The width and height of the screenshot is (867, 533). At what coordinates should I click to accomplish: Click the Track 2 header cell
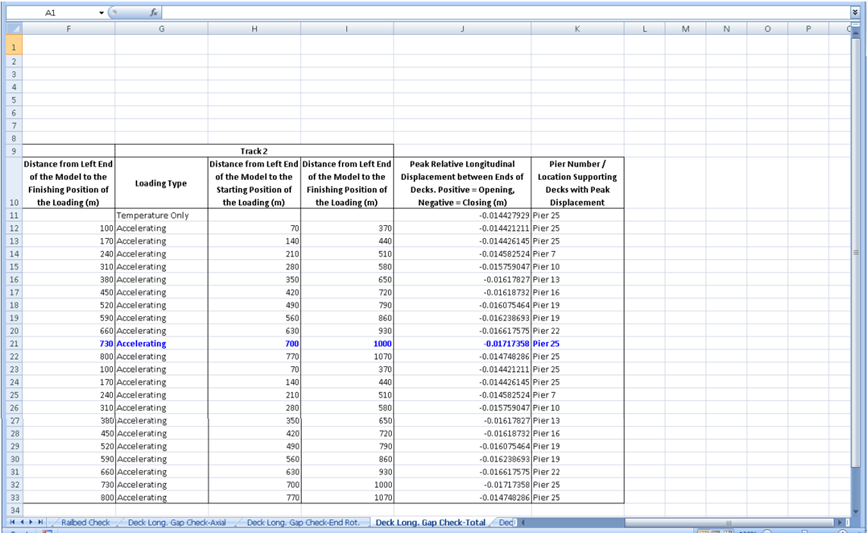(254, 151)
